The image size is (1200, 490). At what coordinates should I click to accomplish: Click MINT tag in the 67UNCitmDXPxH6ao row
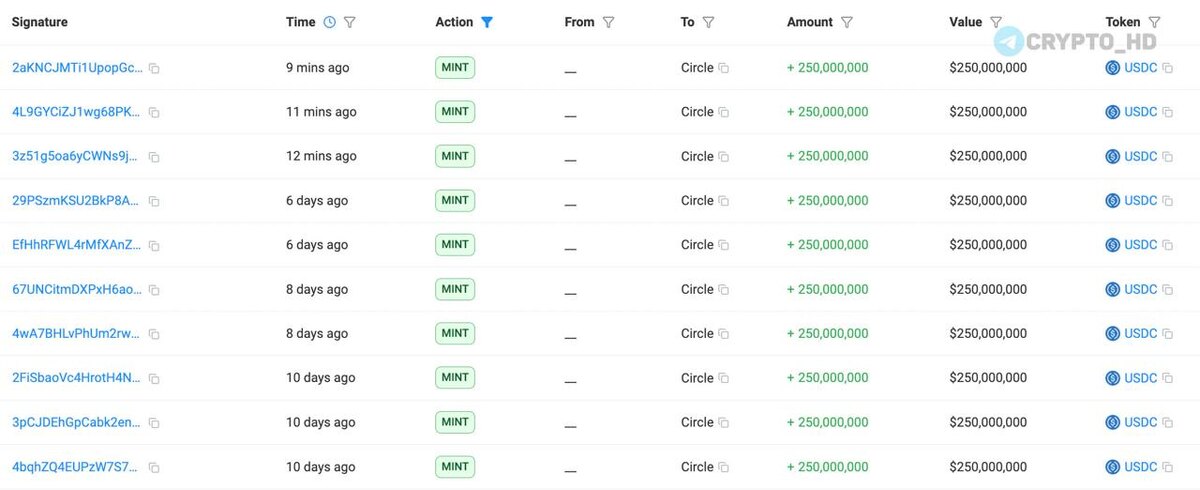pos(455,289)
